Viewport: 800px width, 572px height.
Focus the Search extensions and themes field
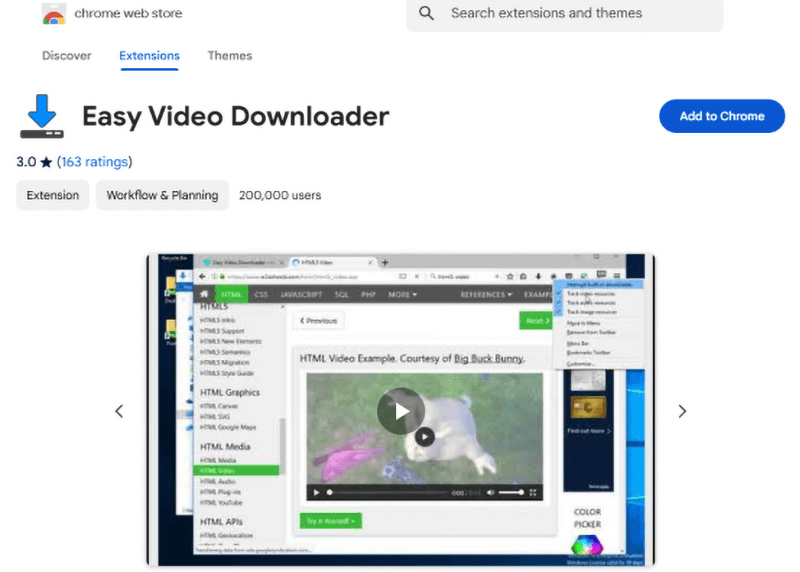pyautogui.click(x=565, y=14)
